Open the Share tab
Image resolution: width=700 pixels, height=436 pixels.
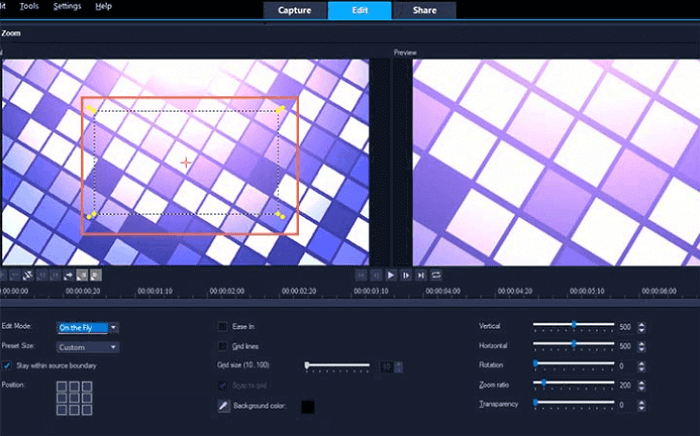coord(426,11)
